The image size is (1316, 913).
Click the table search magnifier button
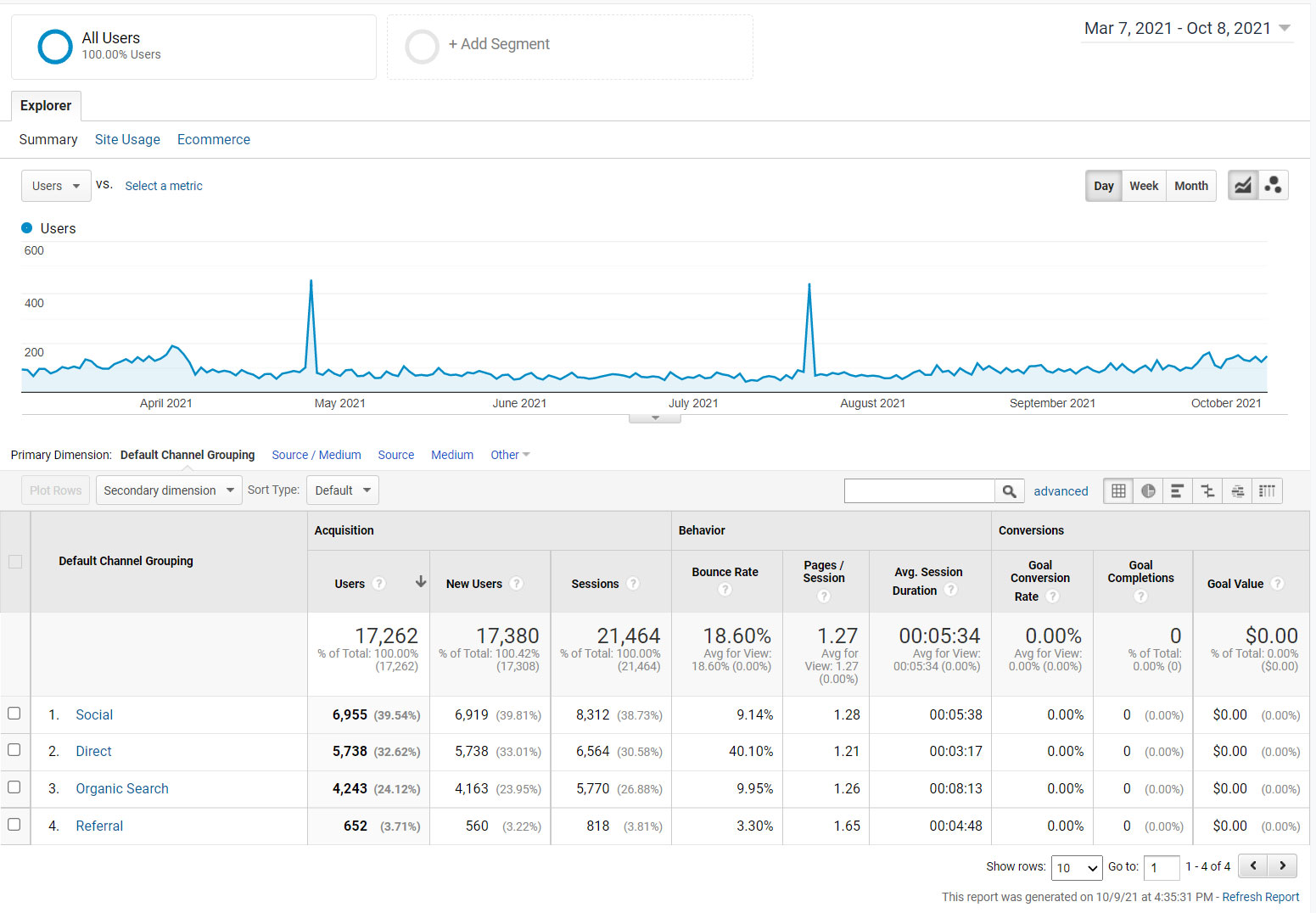(1009, 490)
